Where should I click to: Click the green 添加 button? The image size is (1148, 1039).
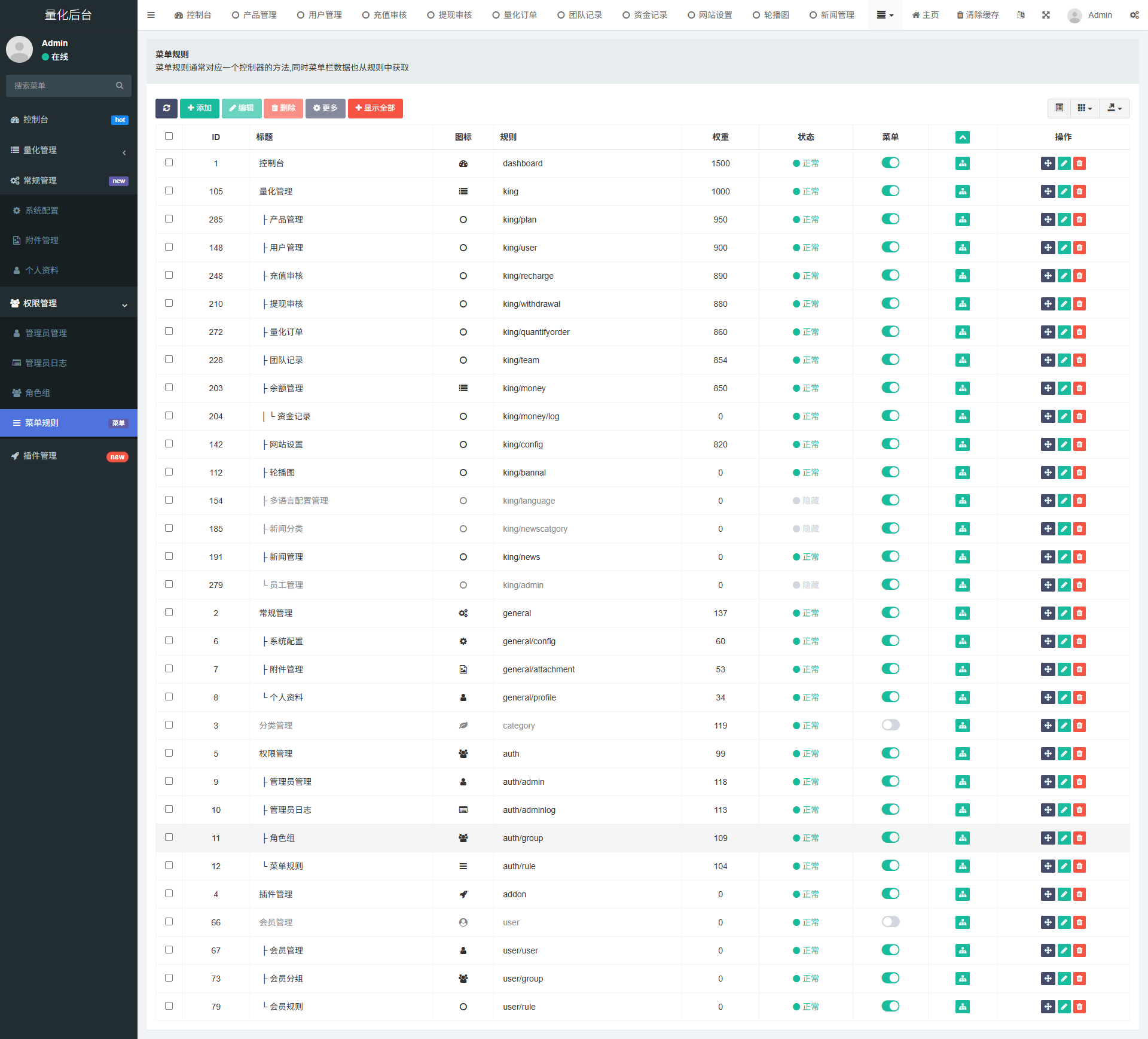pyautogui.click(x=199, y=108)
